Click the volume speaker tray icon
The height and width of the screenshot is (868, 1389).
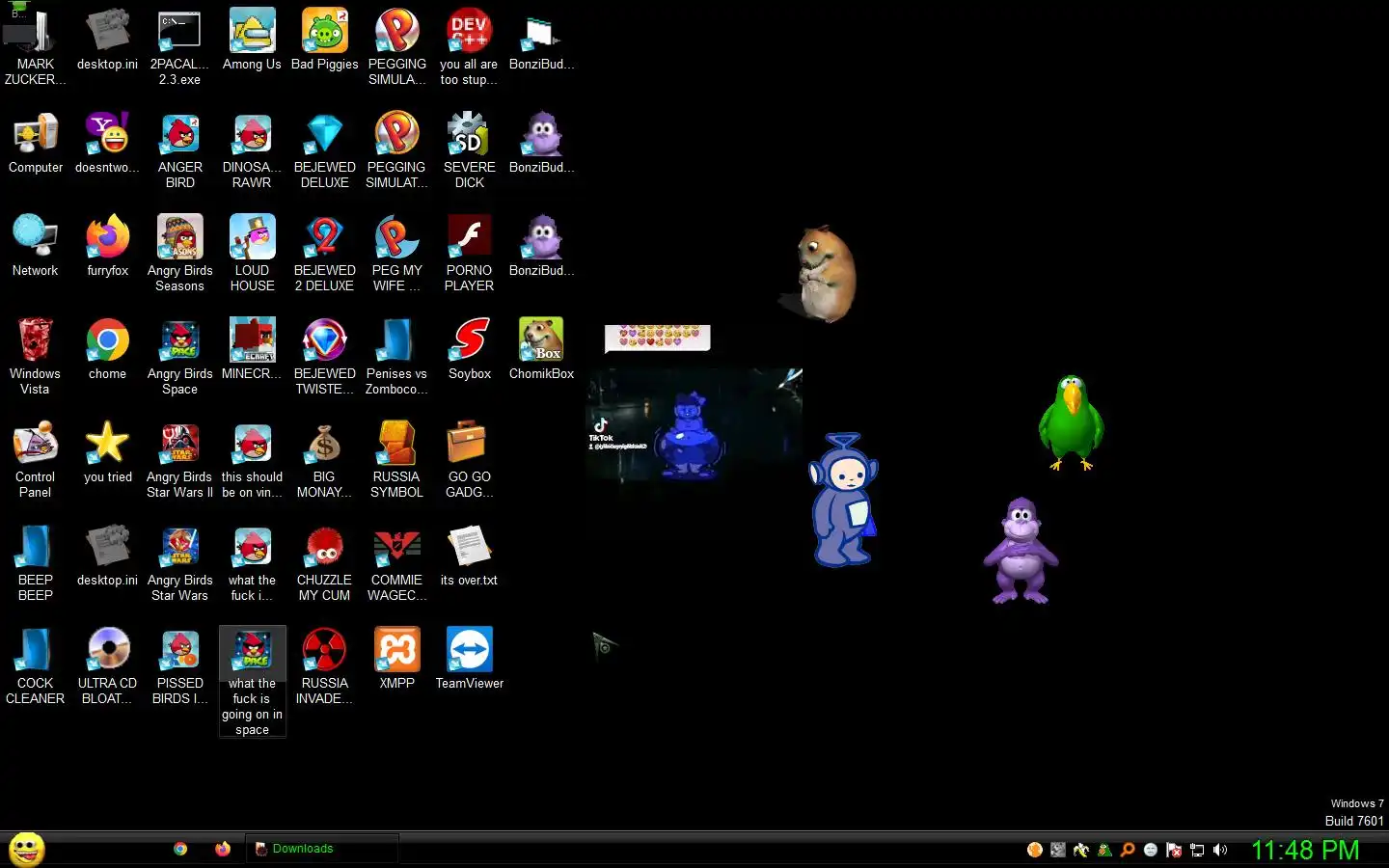(x=1220, y=850)
